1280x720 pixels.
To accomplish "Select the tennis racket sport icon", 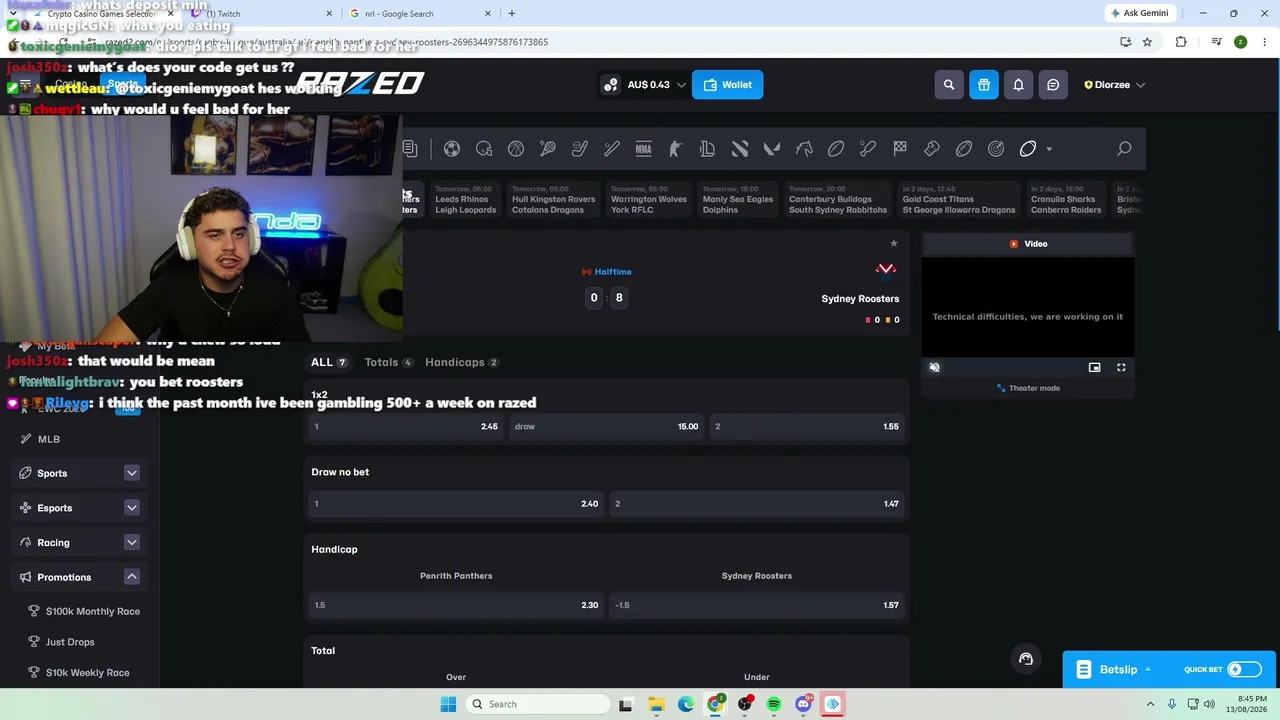I will coord(548,149).
